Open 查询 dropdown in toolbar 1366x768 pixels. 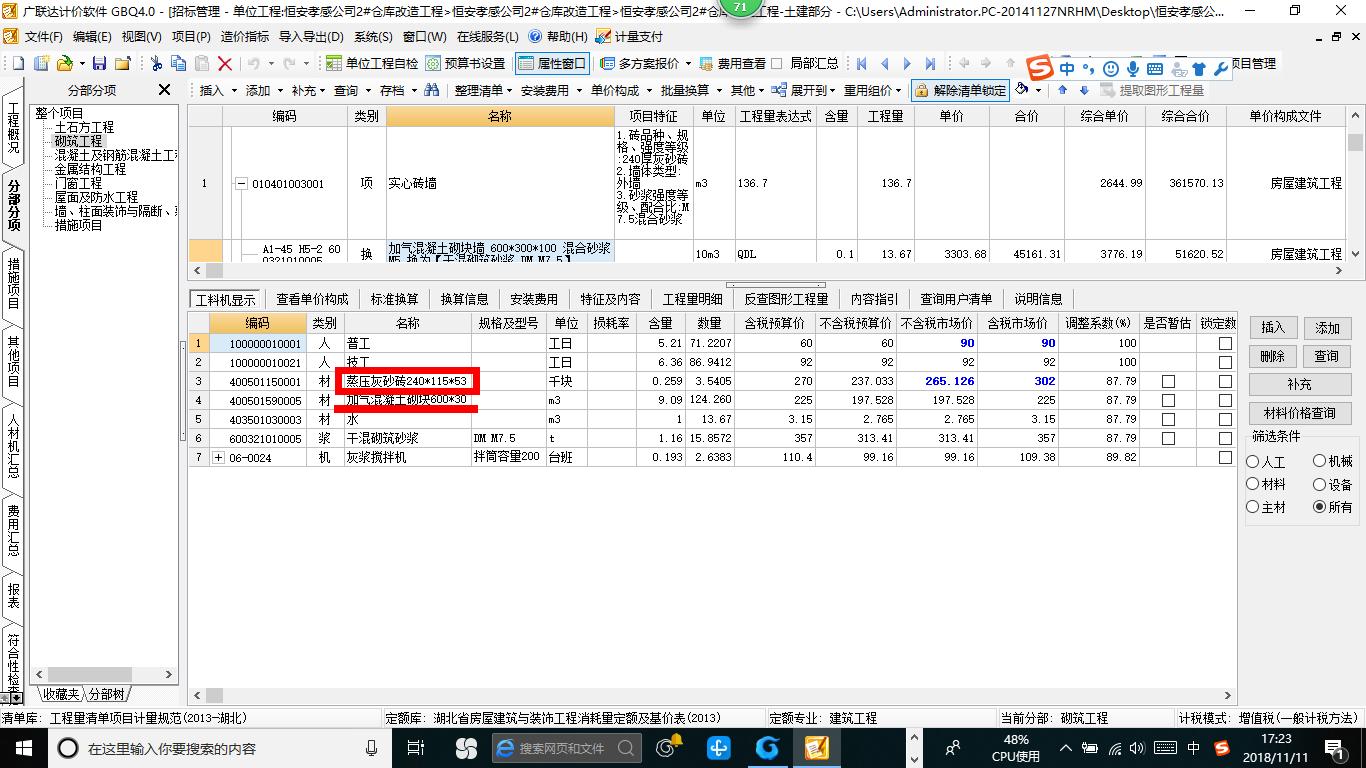click(x=352, y=90)
